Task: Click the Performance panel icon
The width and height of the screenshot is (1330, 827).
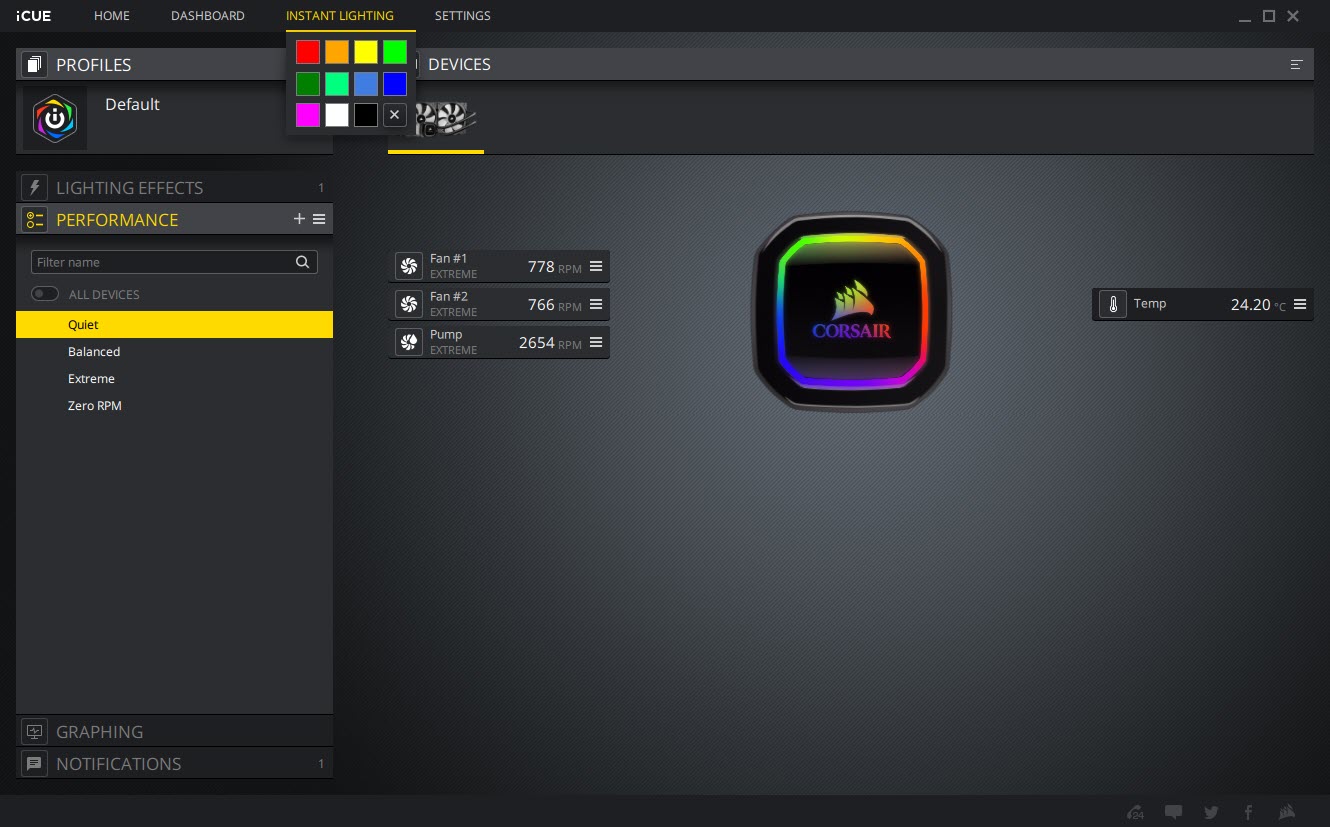Action: click(34, 220)
